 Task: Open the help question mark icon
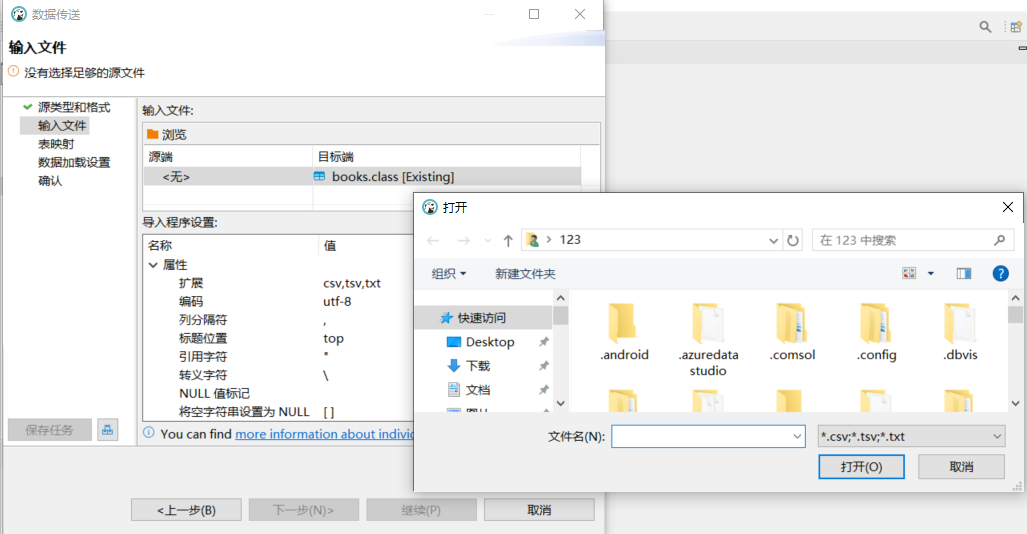(999, 273)
